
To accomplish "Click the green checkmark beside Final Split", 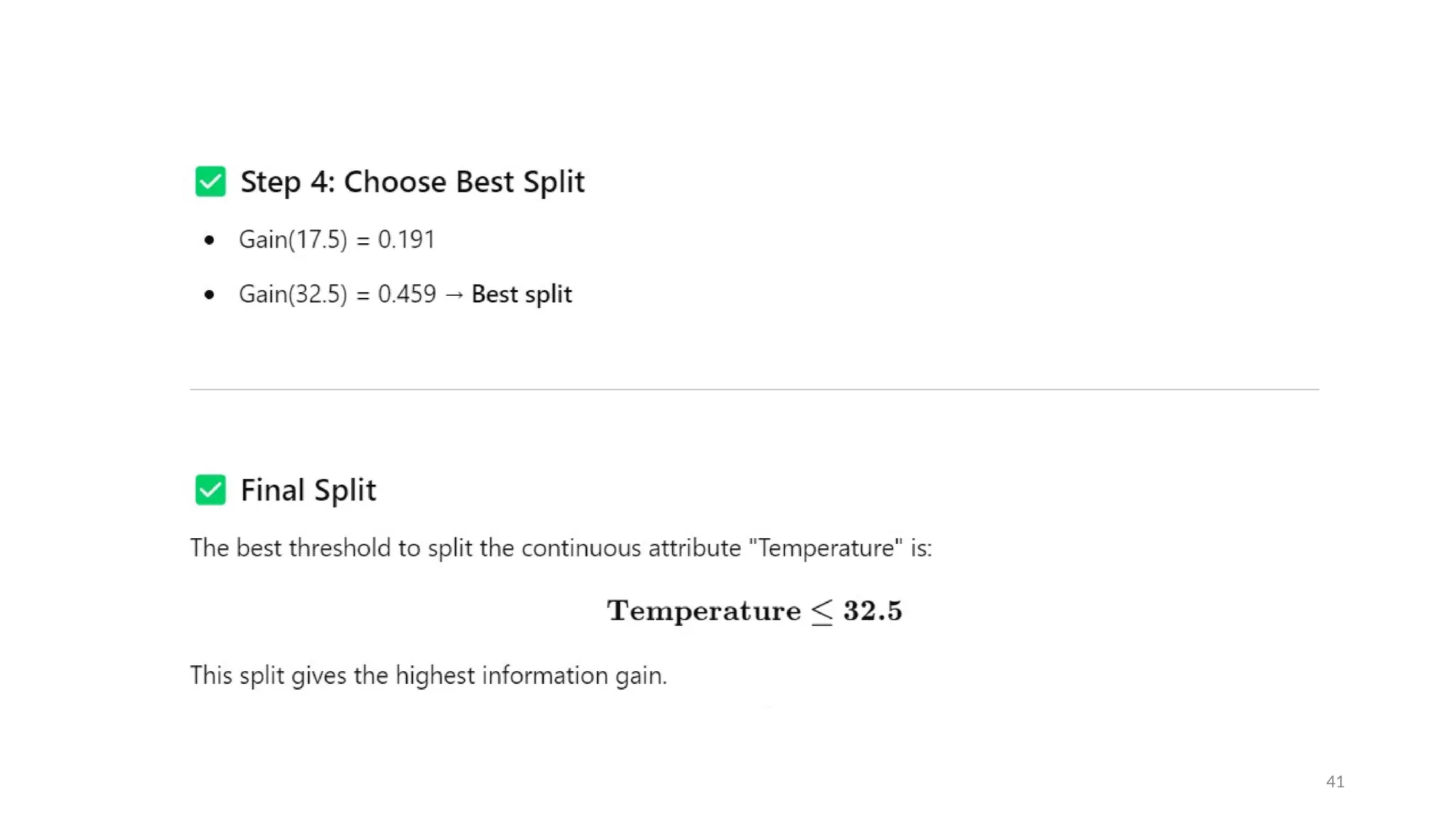I will coord(210,490).
